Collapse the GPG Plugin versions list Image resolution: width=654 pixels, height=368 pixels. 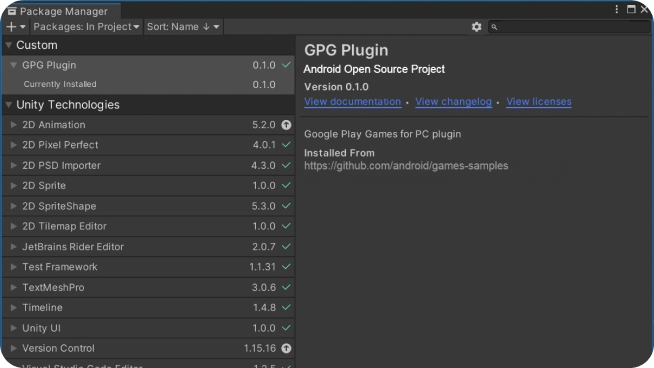pyautogui.click(x=13, y=65)
